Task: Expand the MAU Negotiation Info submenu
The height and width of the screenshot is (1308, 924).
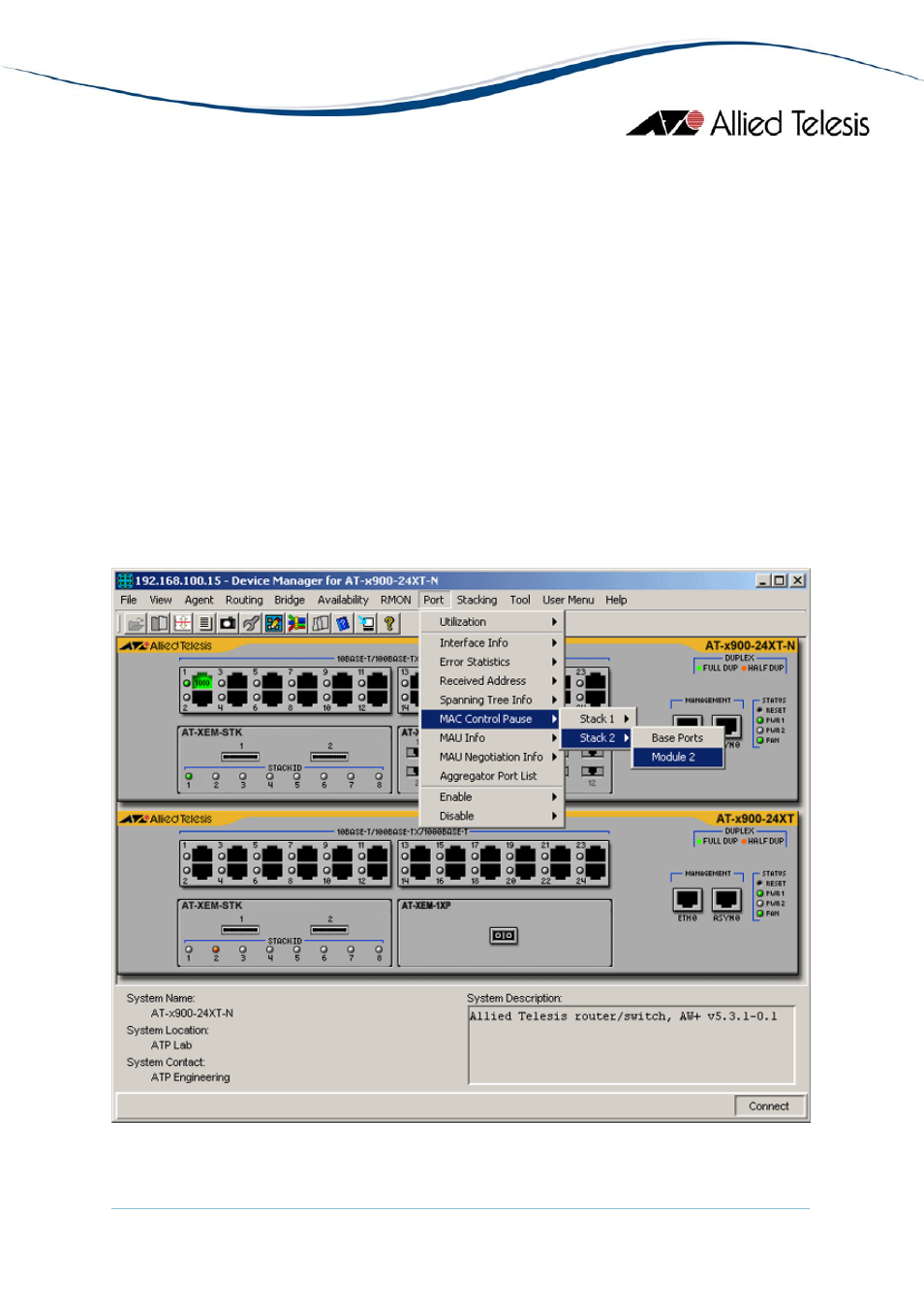Action: (x=492, y=757)
